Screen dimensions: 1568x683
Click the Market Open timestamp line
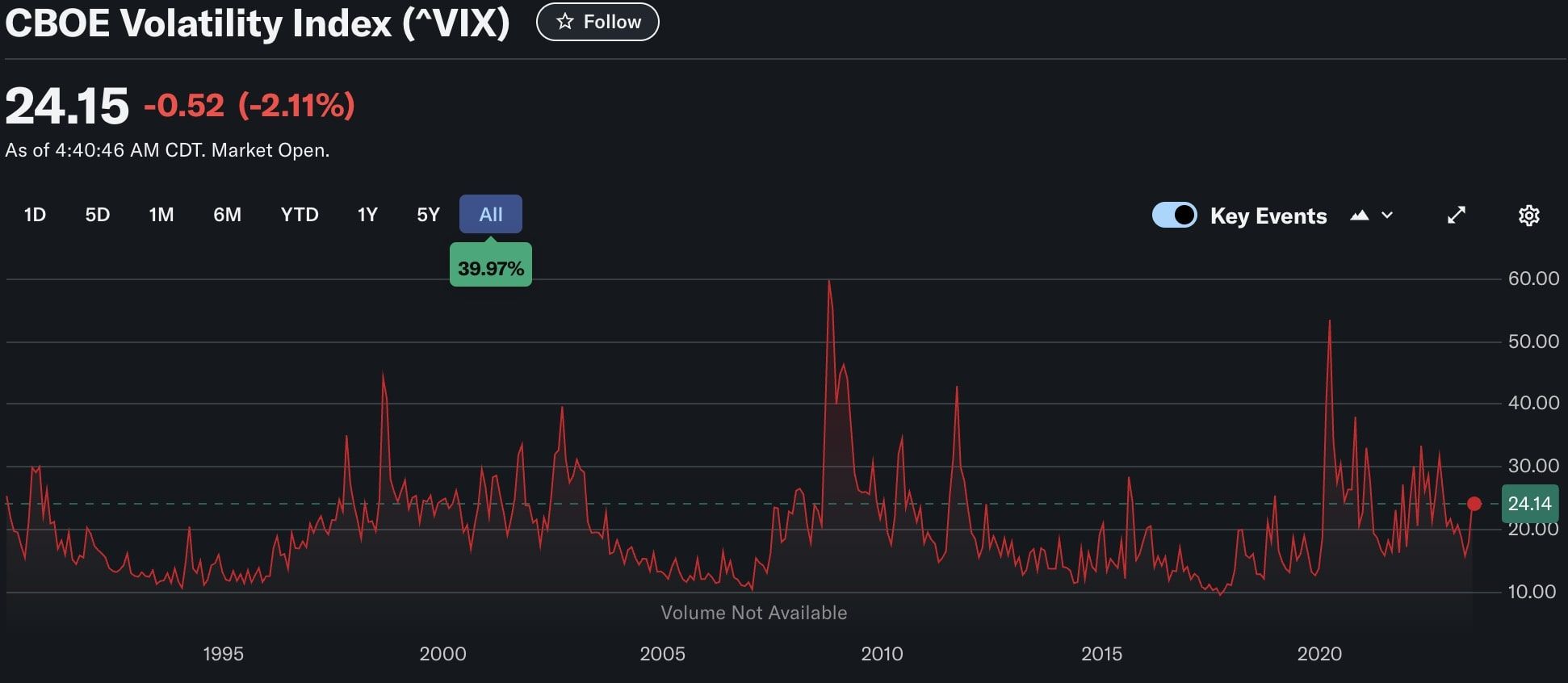[167, 150]
